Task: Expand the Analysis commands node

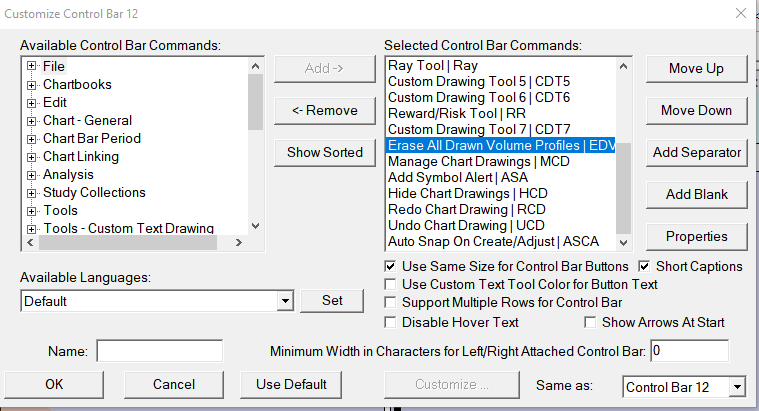Action: coord(32,175)
